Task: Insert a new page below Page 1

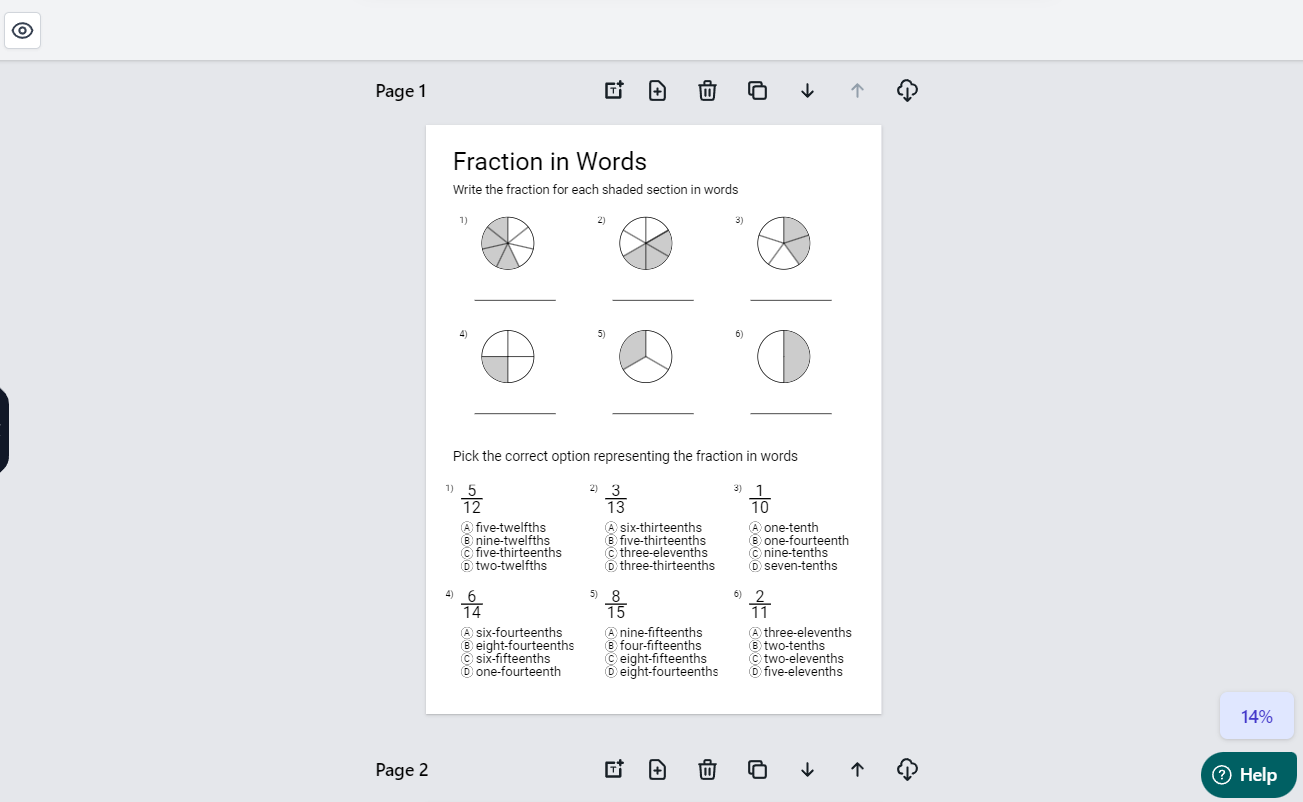Action: (657, 90)
